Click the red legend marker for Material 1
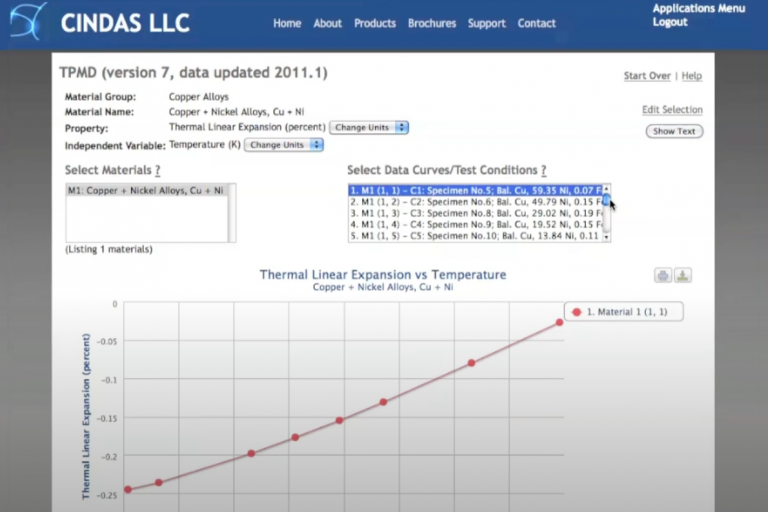The height and width of the screenshot is (512, 768). click(576, 312)
